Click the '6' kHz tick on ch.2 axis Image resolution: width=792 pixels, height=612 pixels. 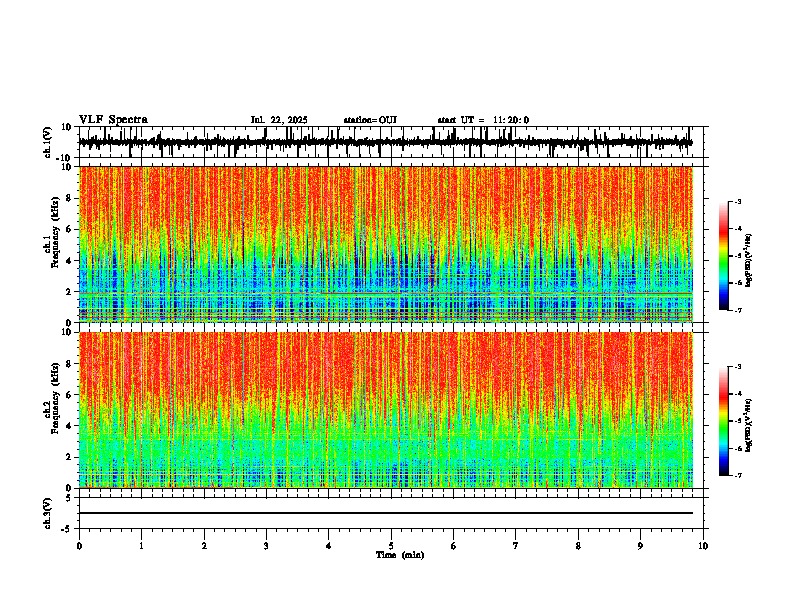70,395
